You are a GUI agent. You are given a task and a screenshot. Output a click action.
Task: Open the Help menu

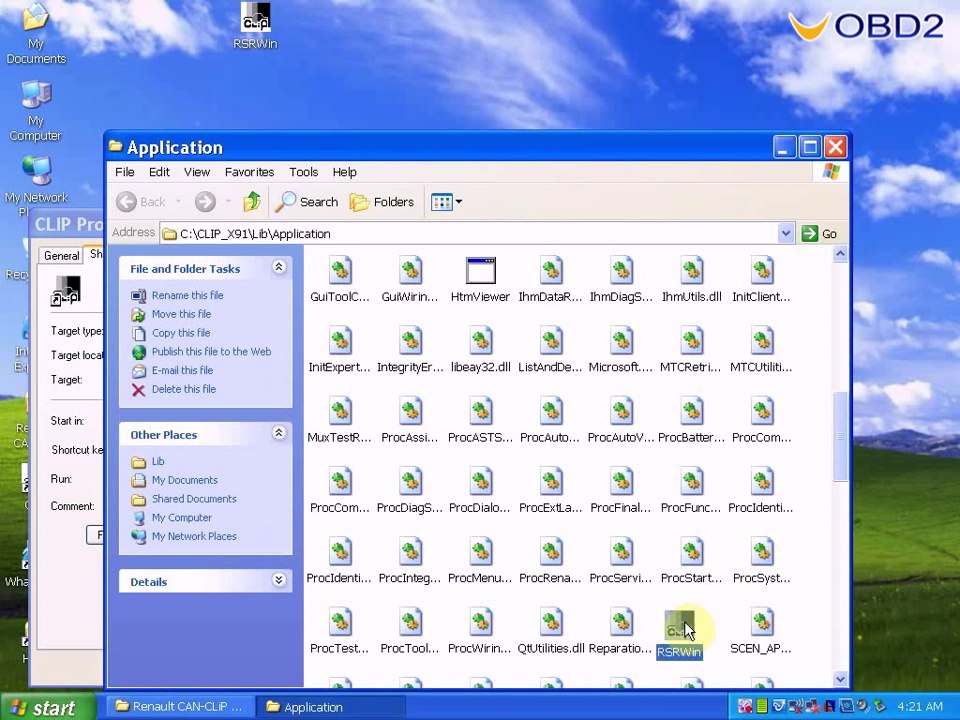click(x=345, y=172)
